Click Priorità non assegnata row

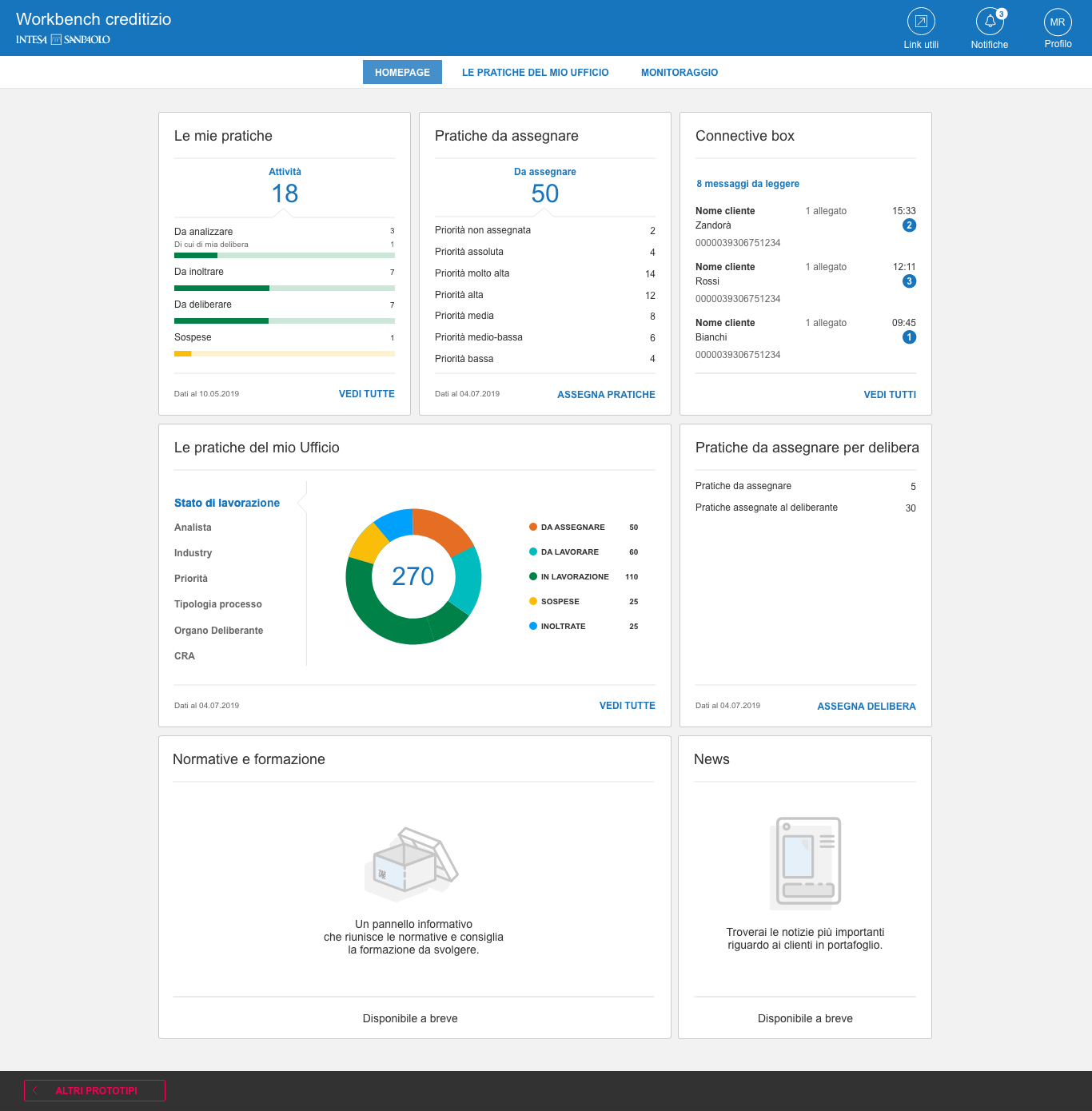545,230
